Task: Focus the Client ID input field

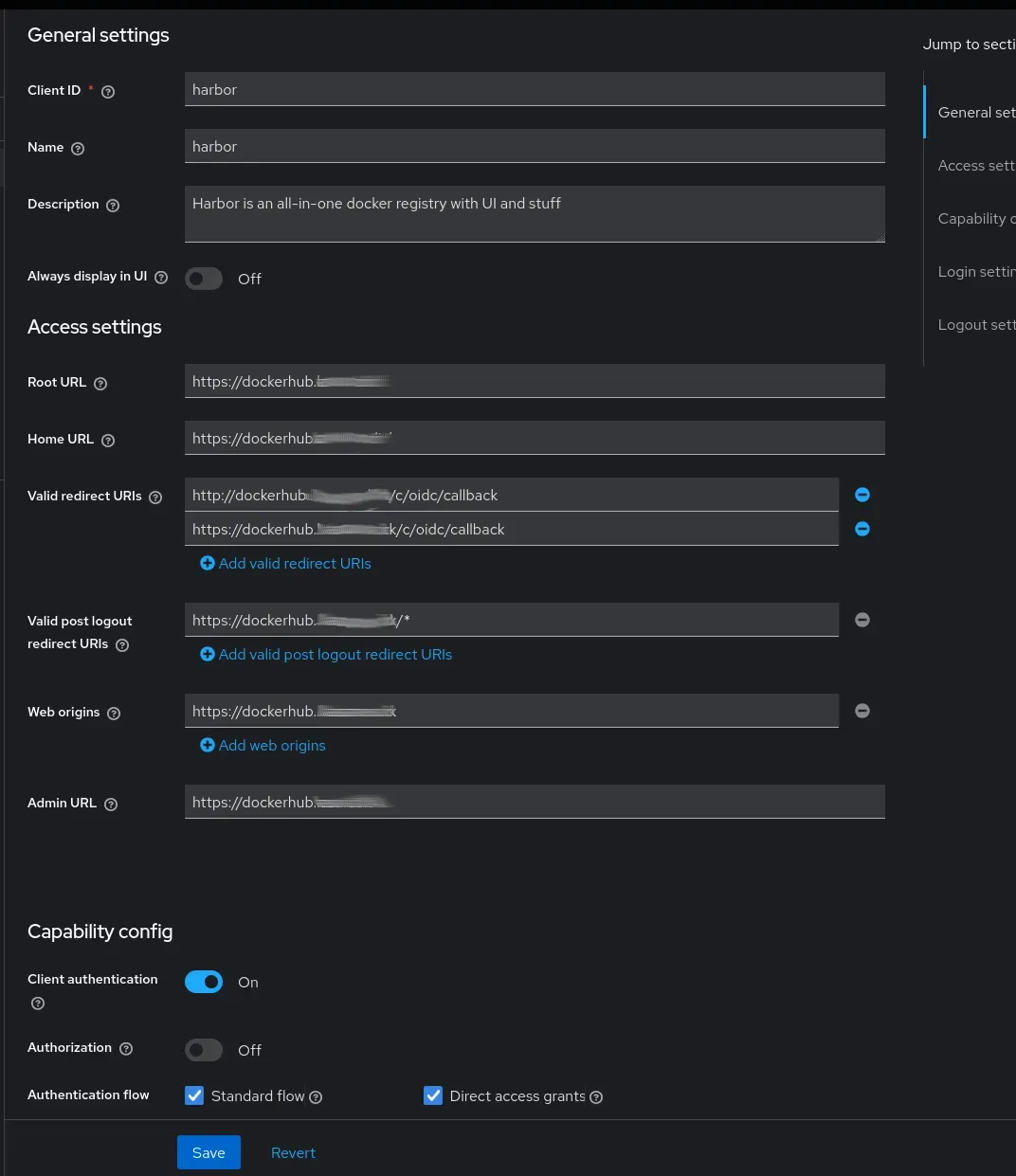Action: pyautogui.click(x=535, y=89)
